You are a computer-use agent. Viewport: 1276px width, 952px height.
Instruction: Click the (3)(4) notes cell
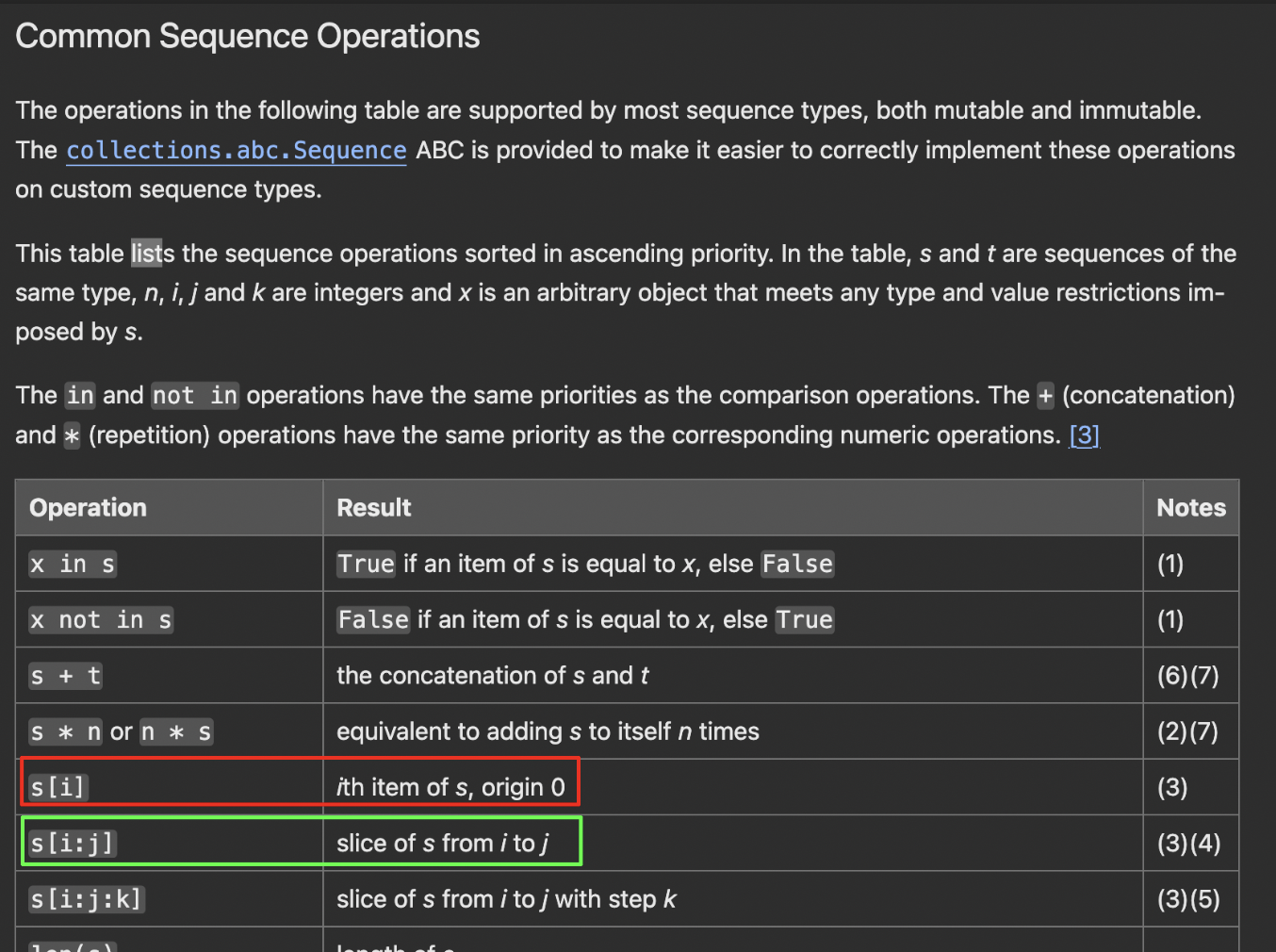[x=1189, y=843]
